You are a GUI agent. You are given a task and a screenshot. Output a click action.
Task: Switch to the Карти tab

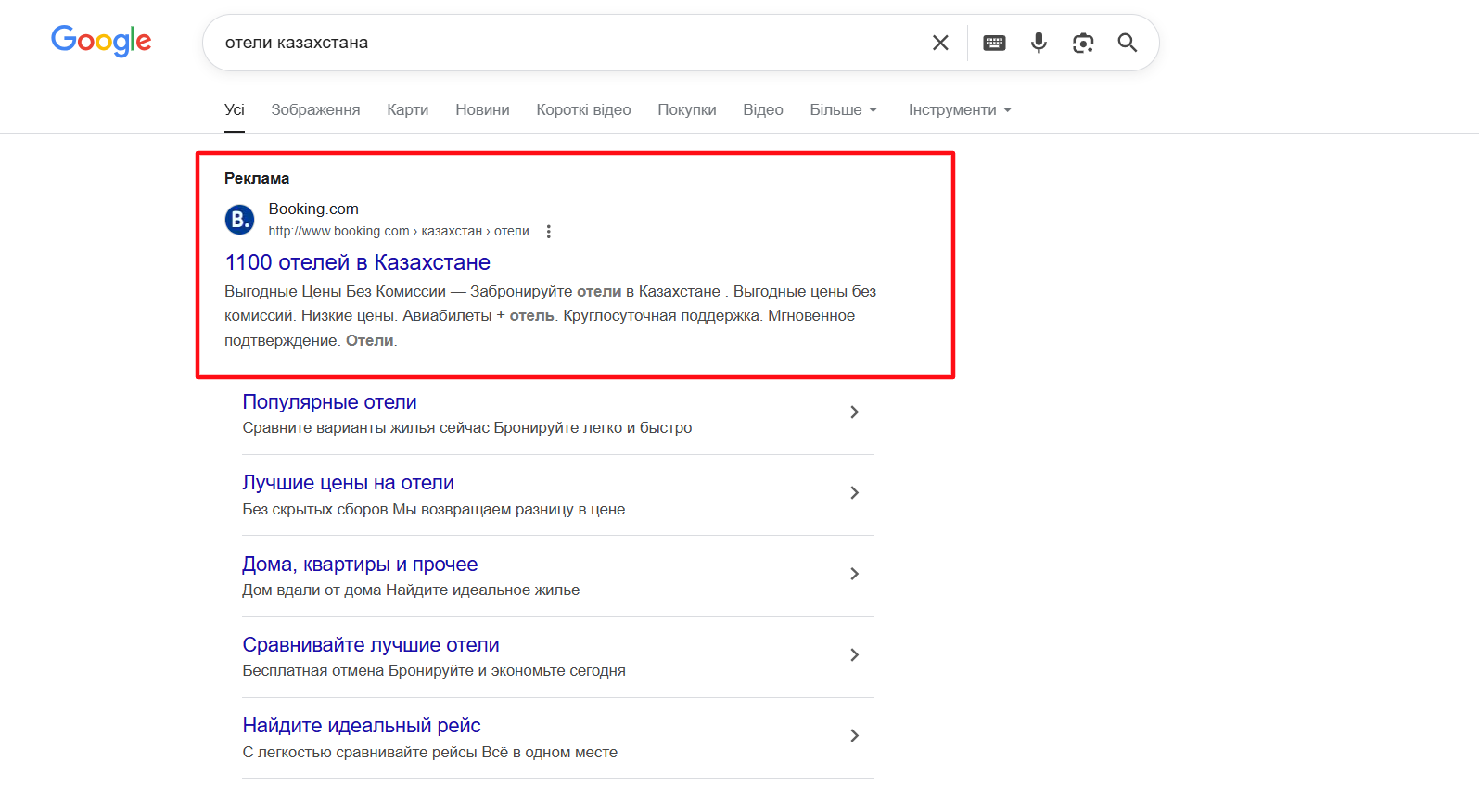click(x=407, y=110)
